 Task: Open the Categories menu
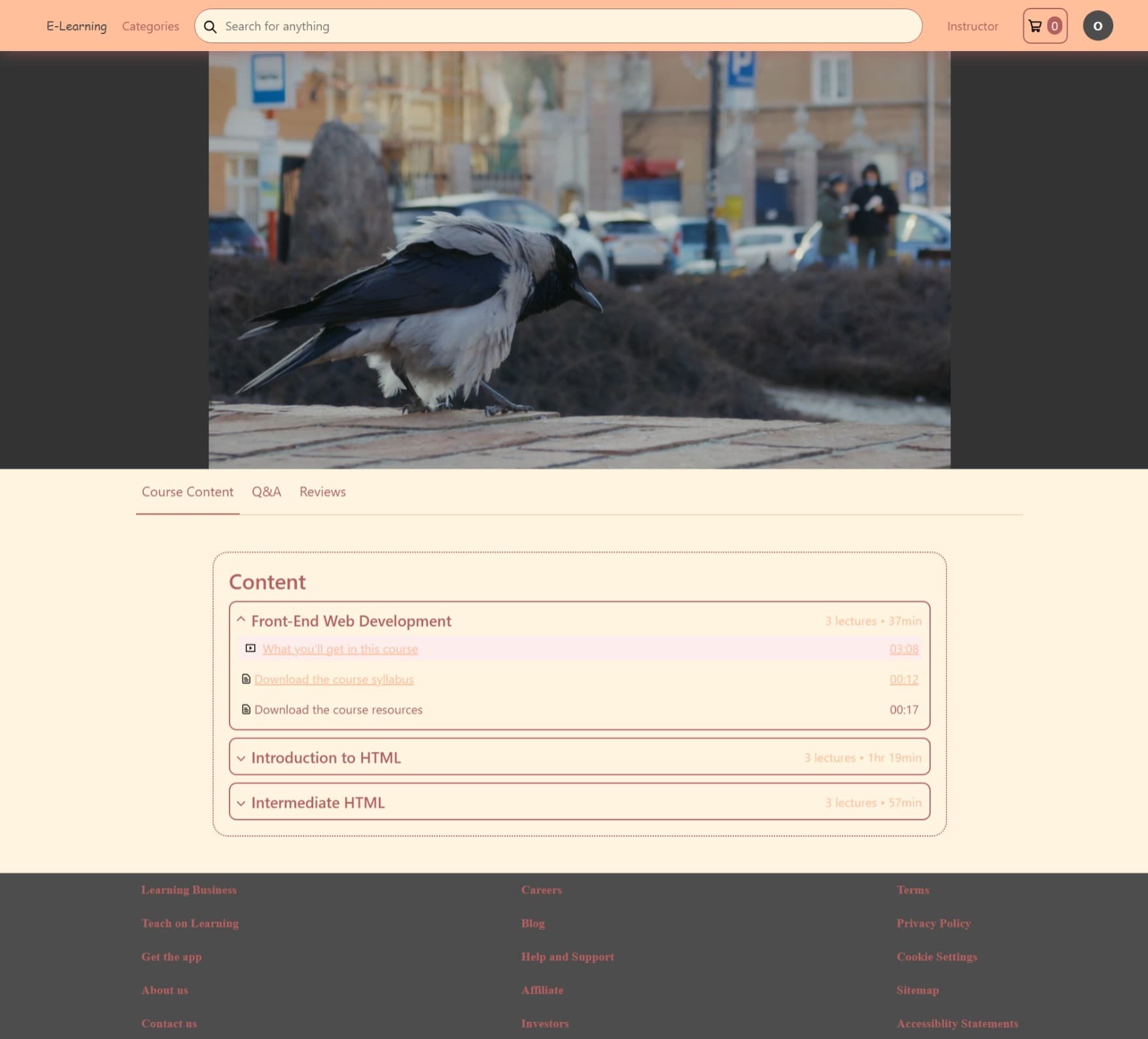(x=150, y=26)
